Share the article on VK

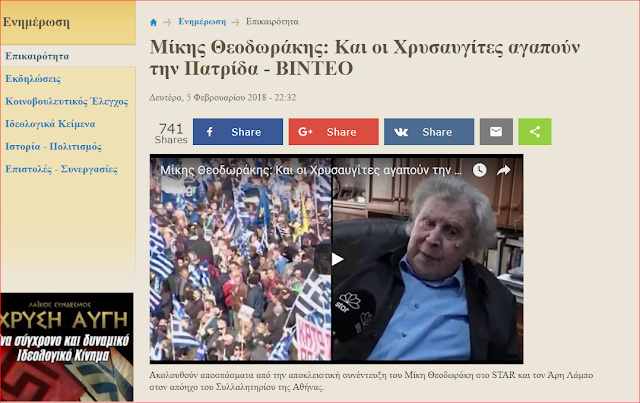pos(429,131)
